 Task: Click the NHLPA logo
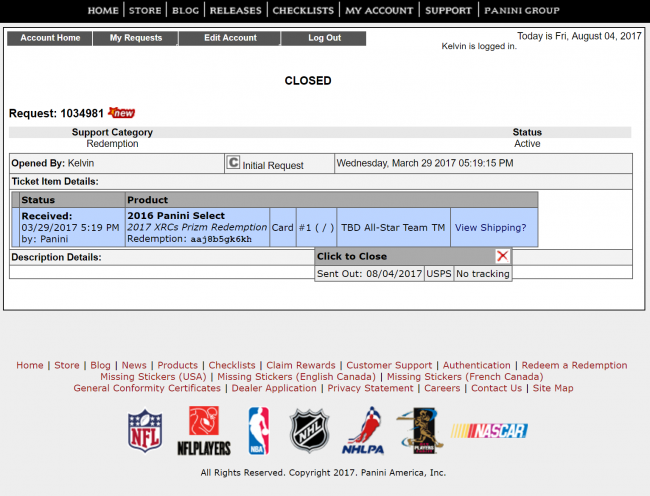pyautogui.click(x=363, y=430)
